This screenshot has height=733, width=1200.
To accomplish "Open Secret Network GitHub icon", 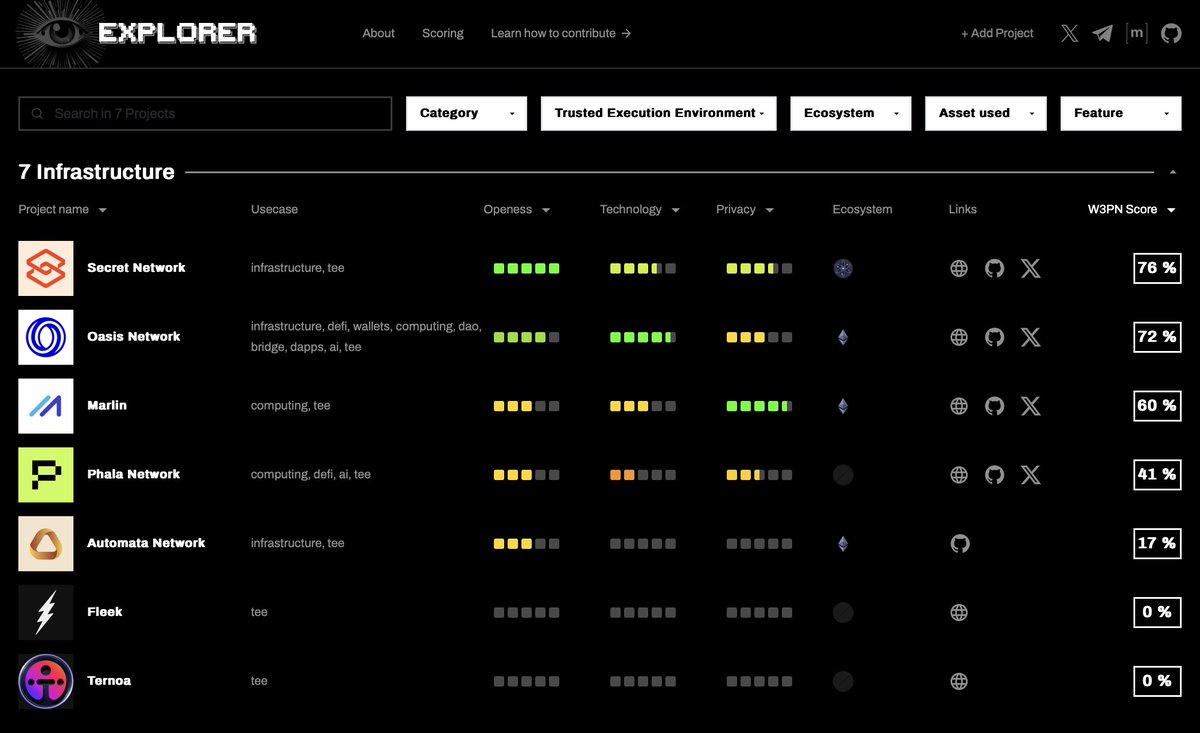I will 994,268.
